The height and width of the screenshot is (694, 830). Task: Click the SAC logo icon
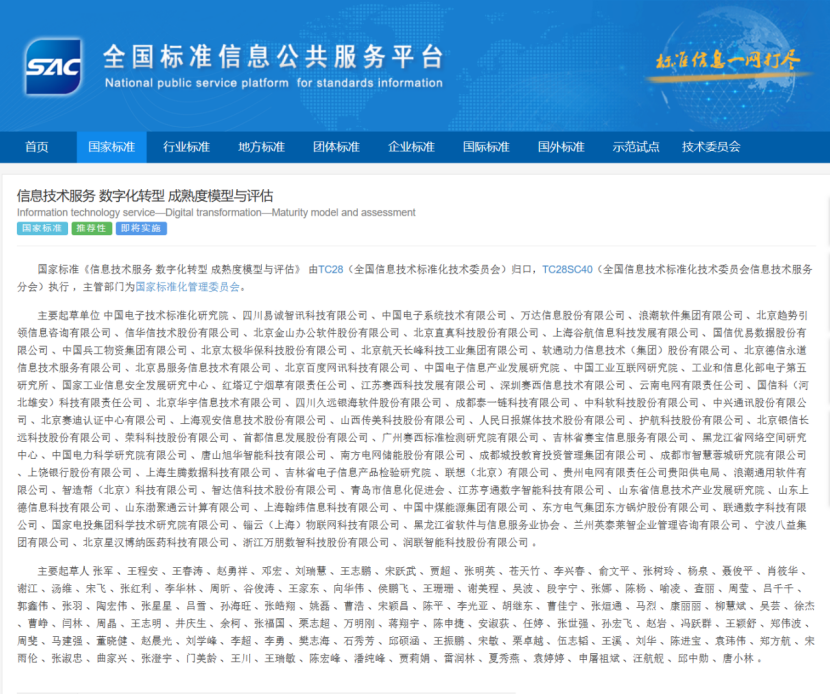pos(53,67)
